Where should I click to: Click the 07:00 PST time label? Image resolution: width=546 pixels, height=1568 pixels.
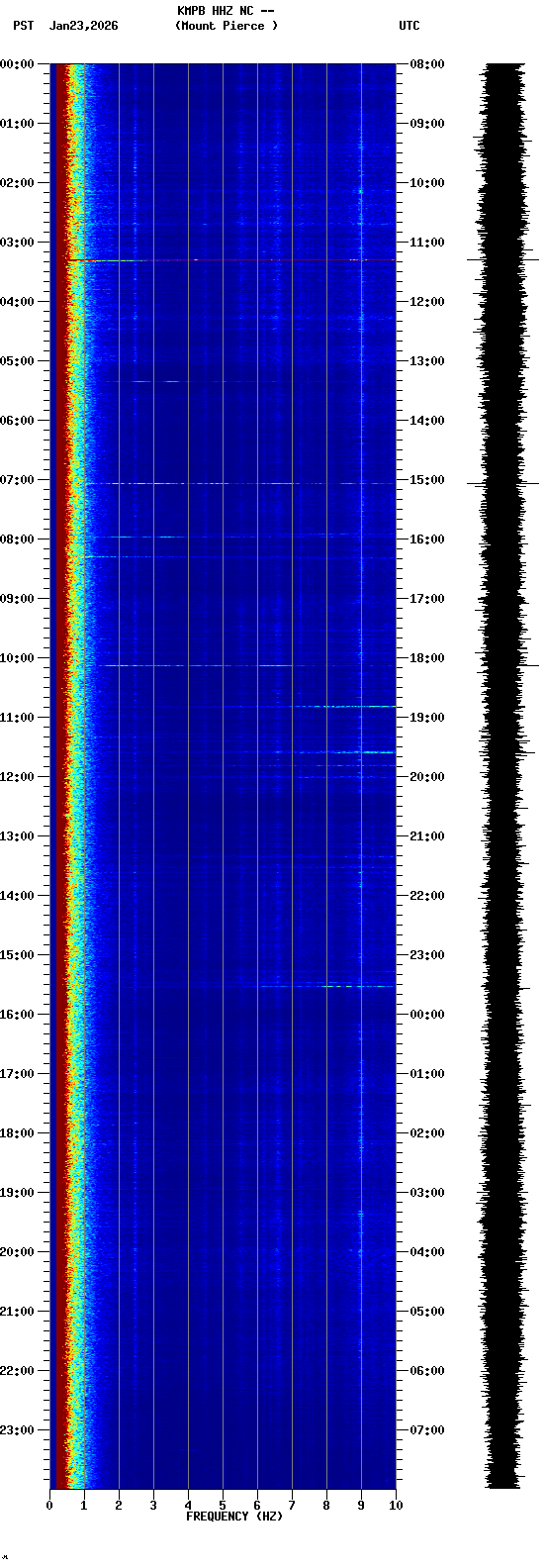18,480
